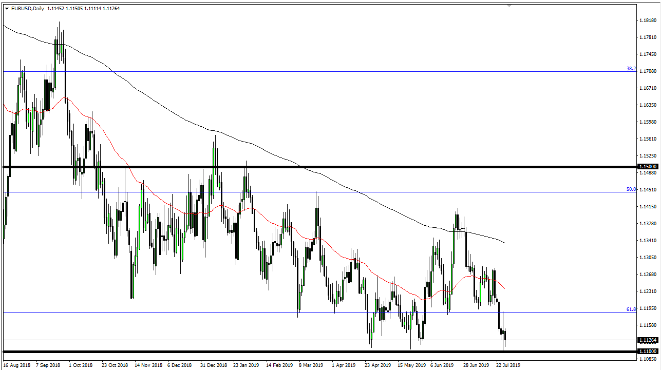Select the 38.2 Fibonacci blue line label
The image size is (663, 370).
[x=631, y=68]
